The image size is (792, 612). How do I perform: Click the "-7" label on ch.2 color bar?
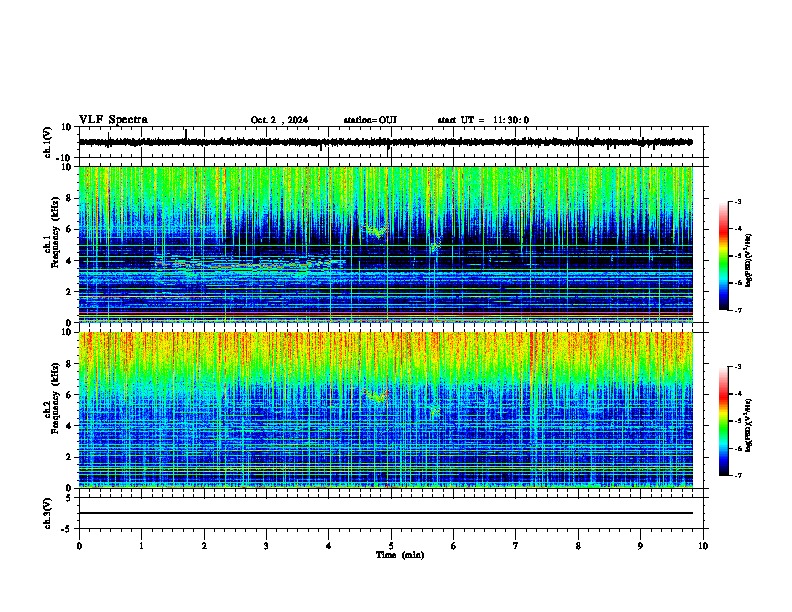(737, 476)
